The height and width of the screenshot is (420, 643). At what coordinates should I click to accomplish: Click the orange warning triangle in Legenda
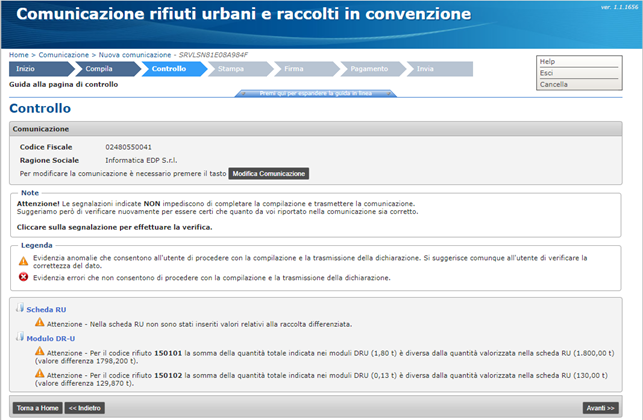click(23, 259)
